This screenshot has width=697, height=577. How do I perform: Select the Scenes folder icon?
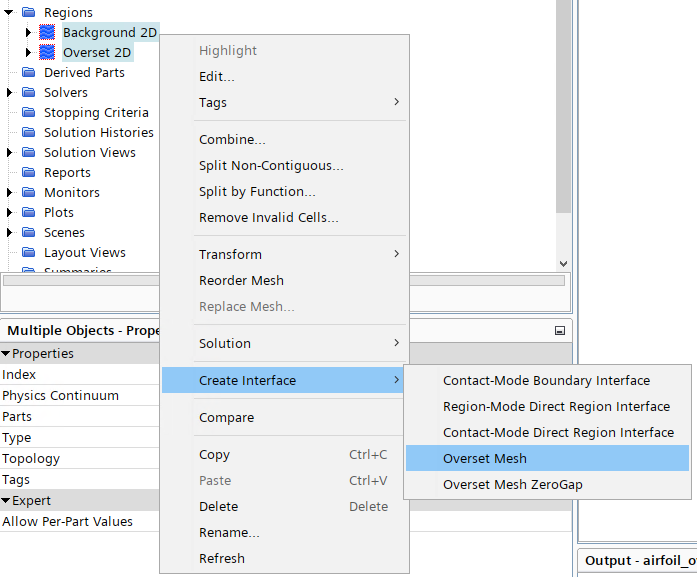(x=28, y=232)
